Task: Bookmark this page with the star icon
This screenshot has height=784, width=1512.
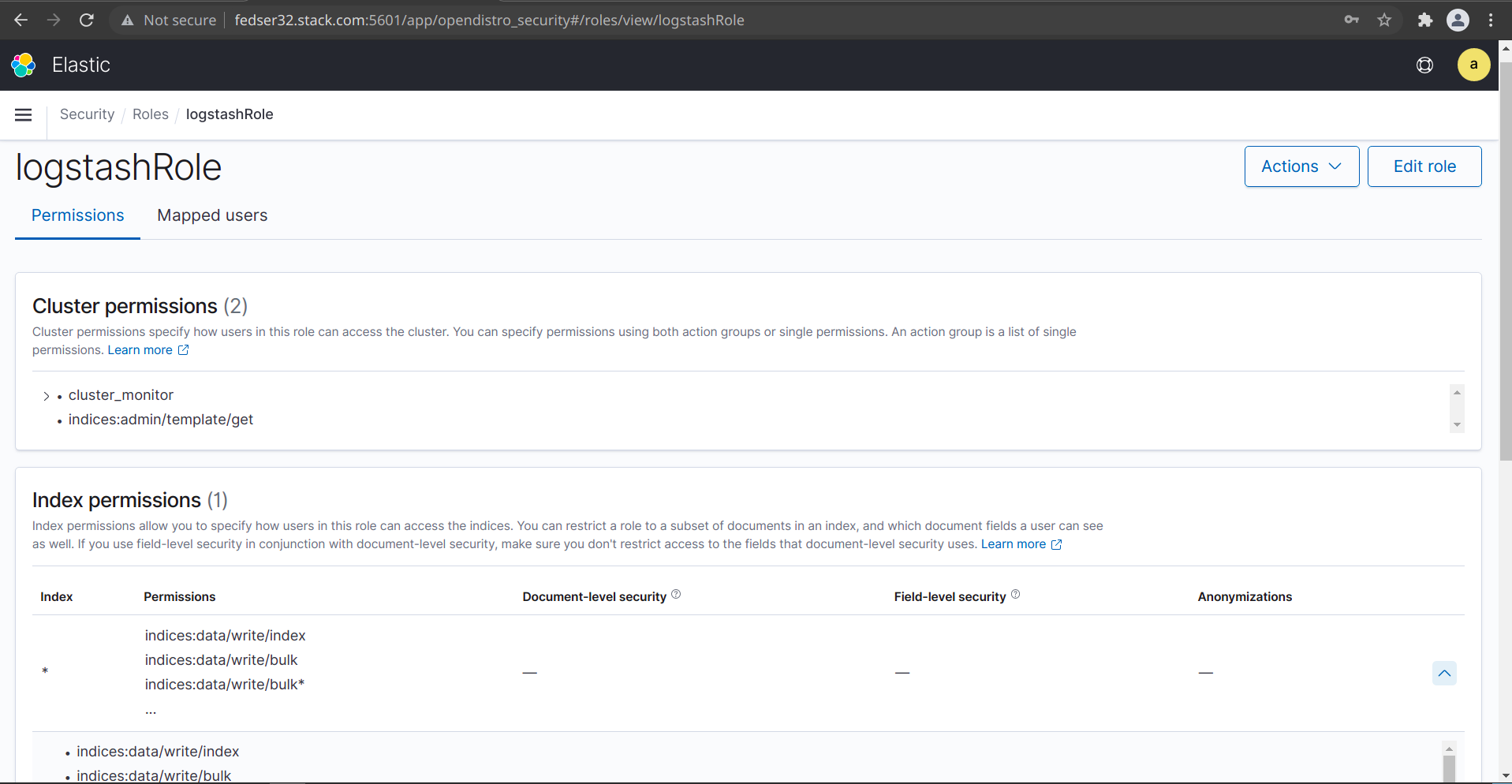Action: [x=1384, y=21]
